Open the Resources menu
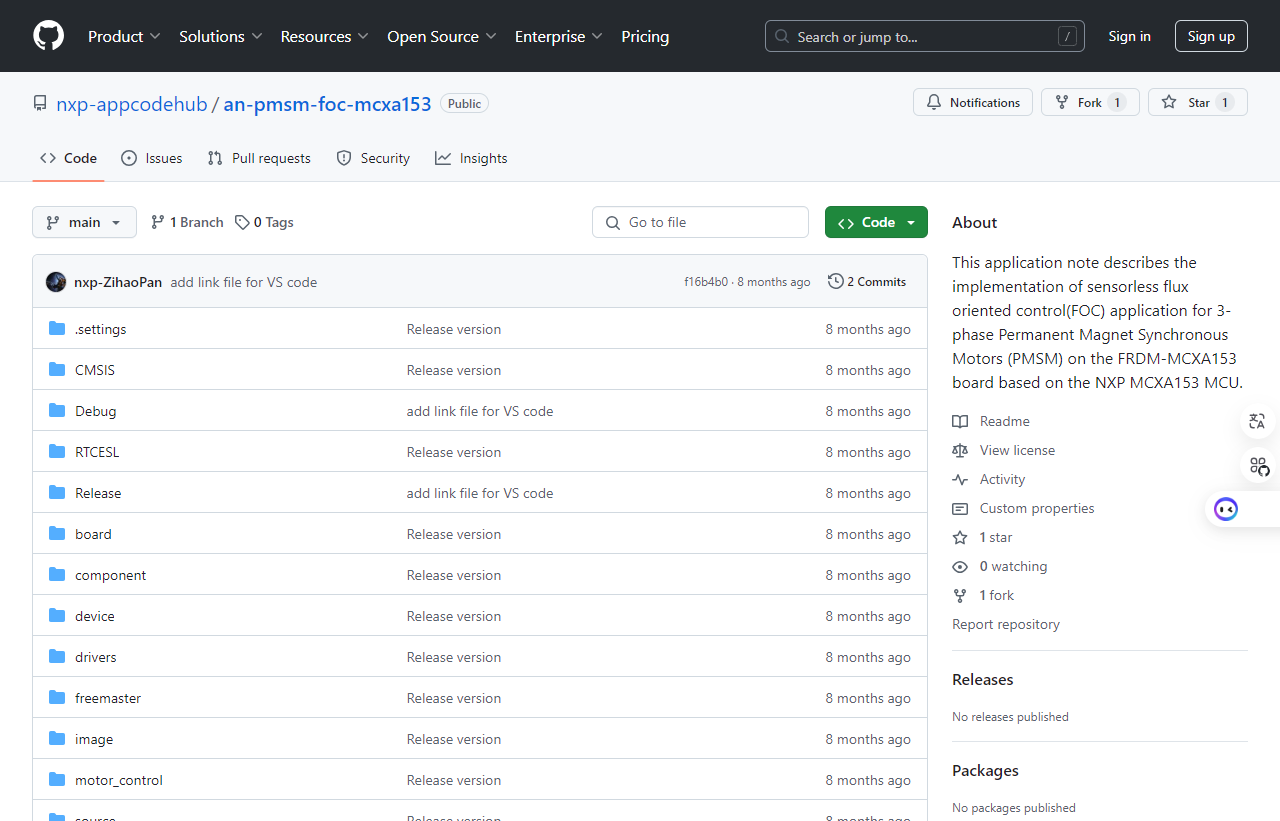The height and width of the screenshot is (821, 1280). pos(325,36)
